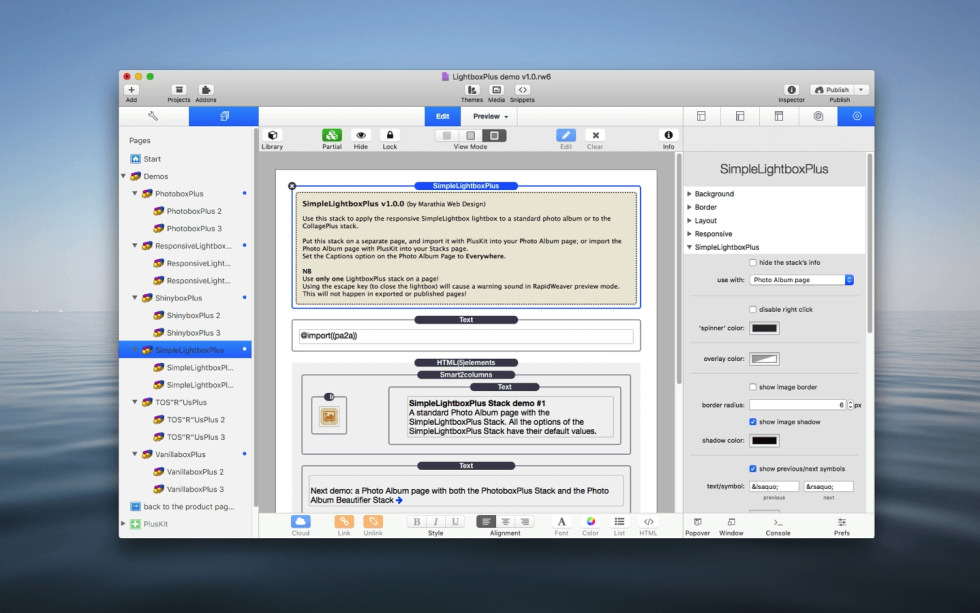This screenshot has width=980, height=613.
Task: Open the second inspector layout tab
Action: tap(740, 116)
